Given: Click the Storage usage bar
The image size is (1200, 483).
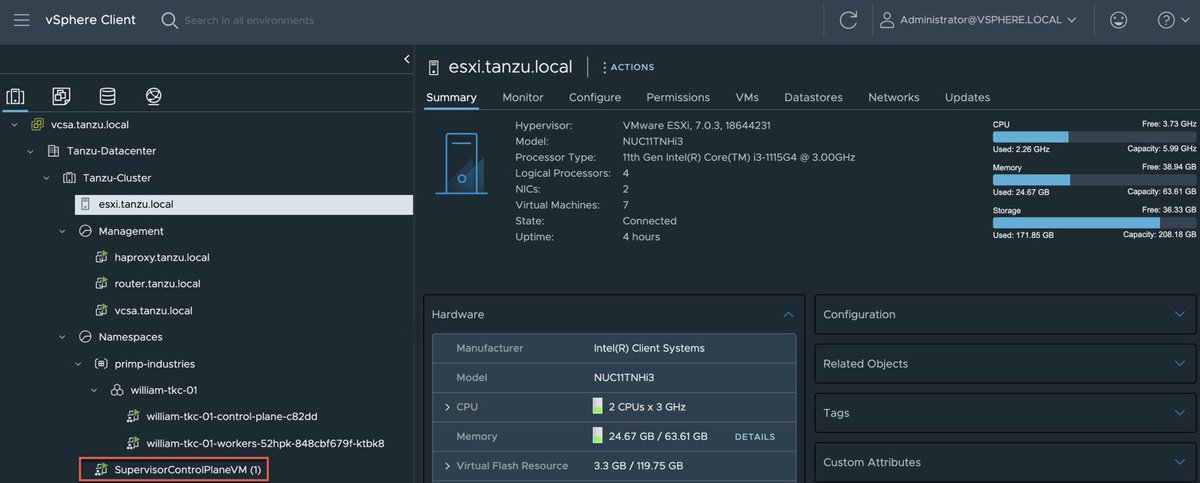Looking at the screenshot, I should pos(1094,223).
